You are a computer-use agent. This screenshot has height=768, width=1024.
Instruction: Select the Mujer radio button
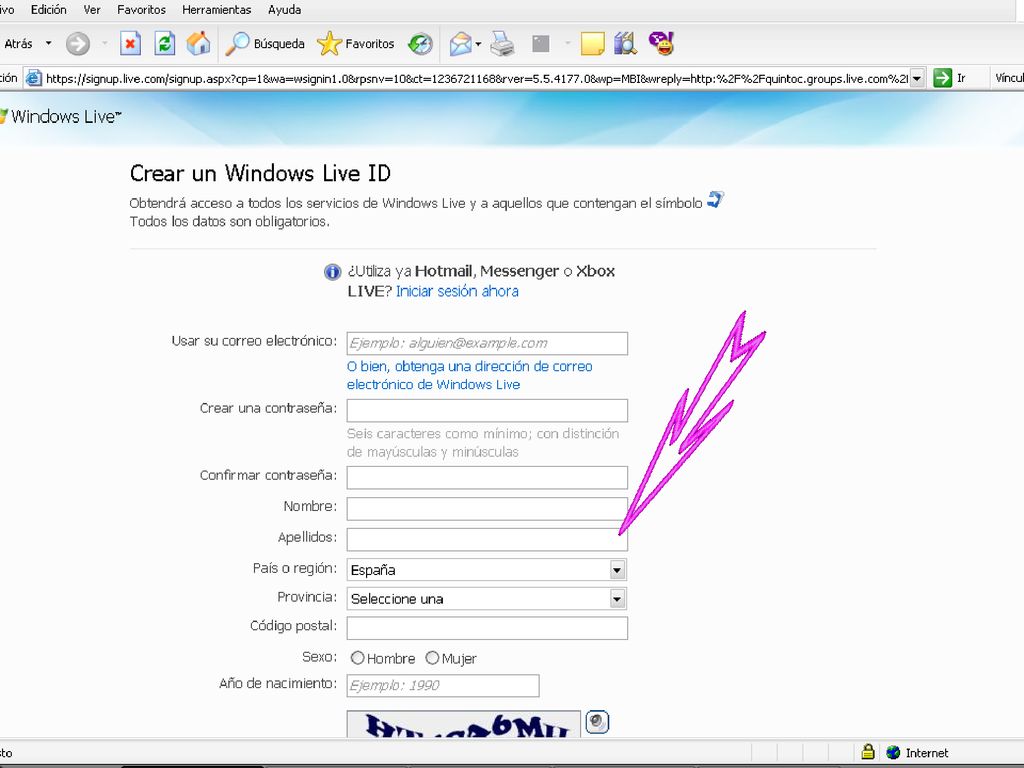click(x=432, y=658)
